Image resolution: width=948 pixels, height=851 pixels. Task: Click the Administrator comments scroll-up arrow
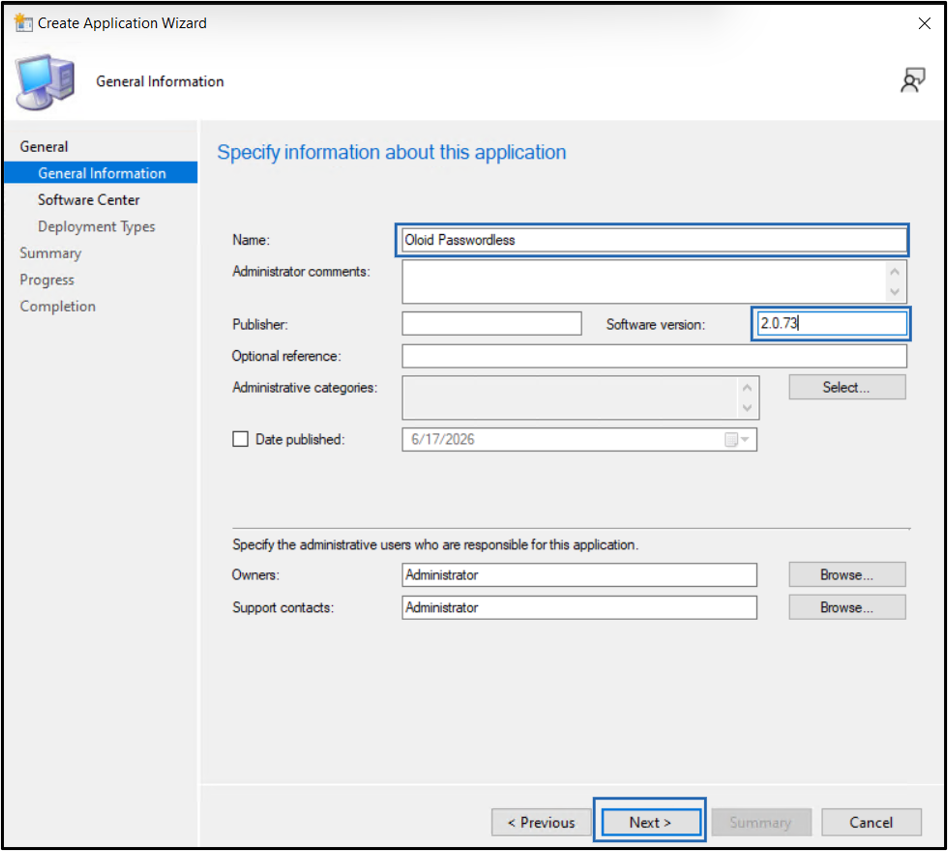(895, 271)
